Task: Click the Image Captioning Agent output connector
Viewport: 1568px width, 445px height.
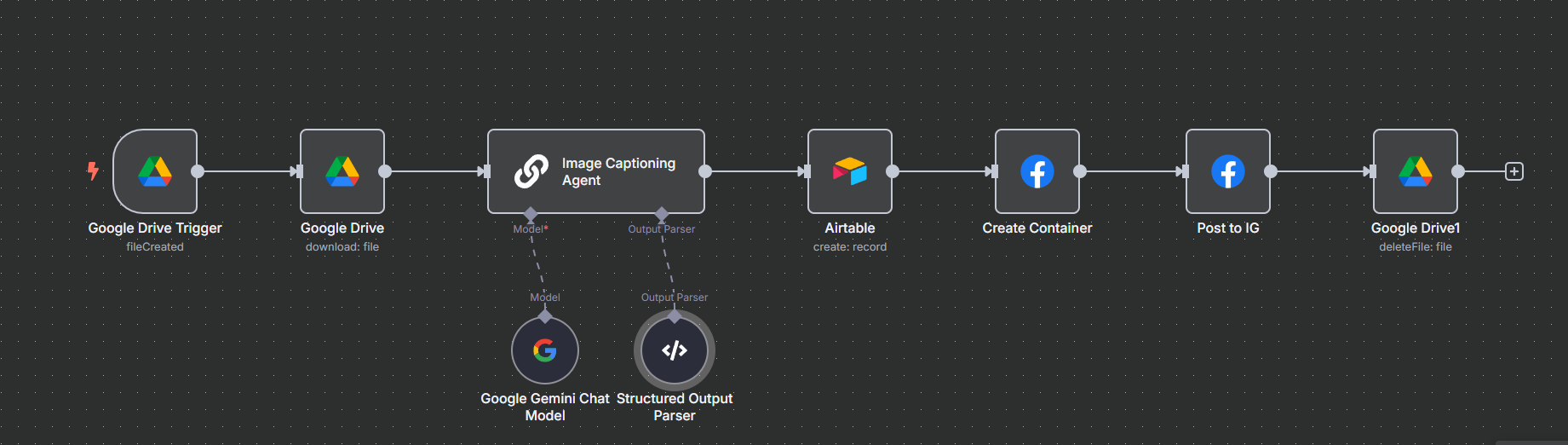Action: [705, 171]
